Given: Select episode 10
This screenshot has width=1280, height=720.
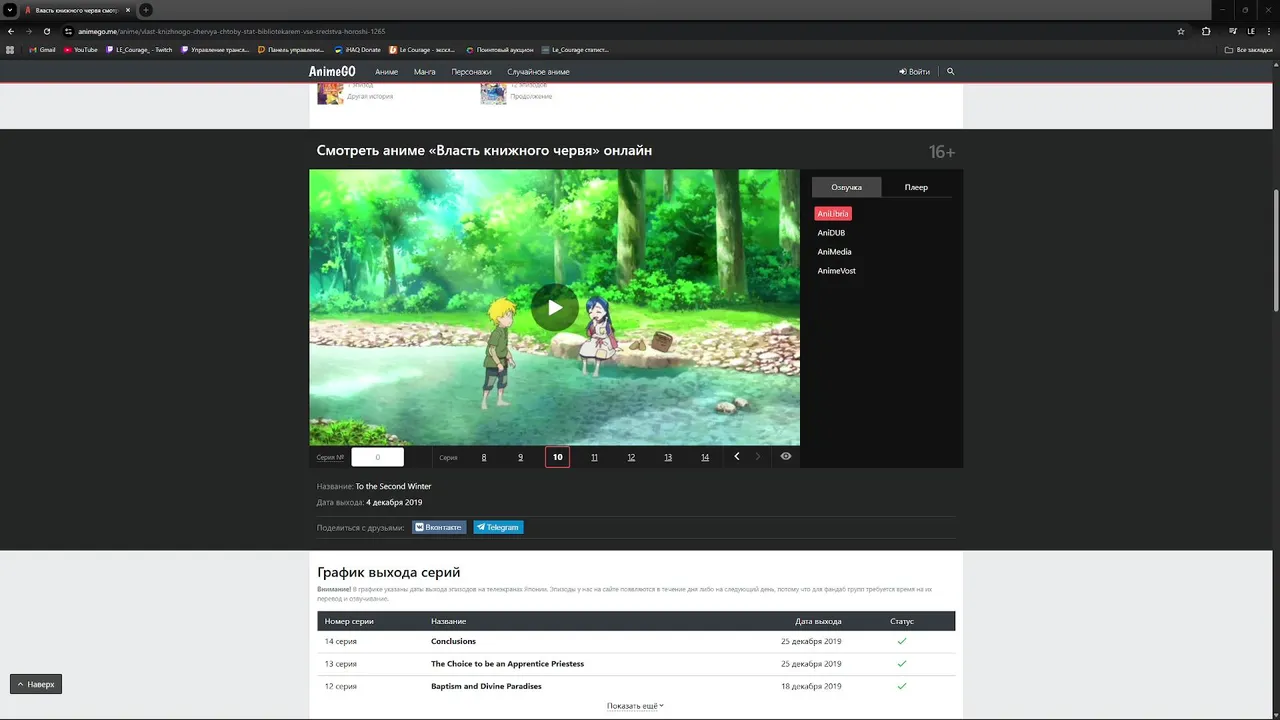Looking at the screenshot, I should pyautogui.click(x=557, y=457).
